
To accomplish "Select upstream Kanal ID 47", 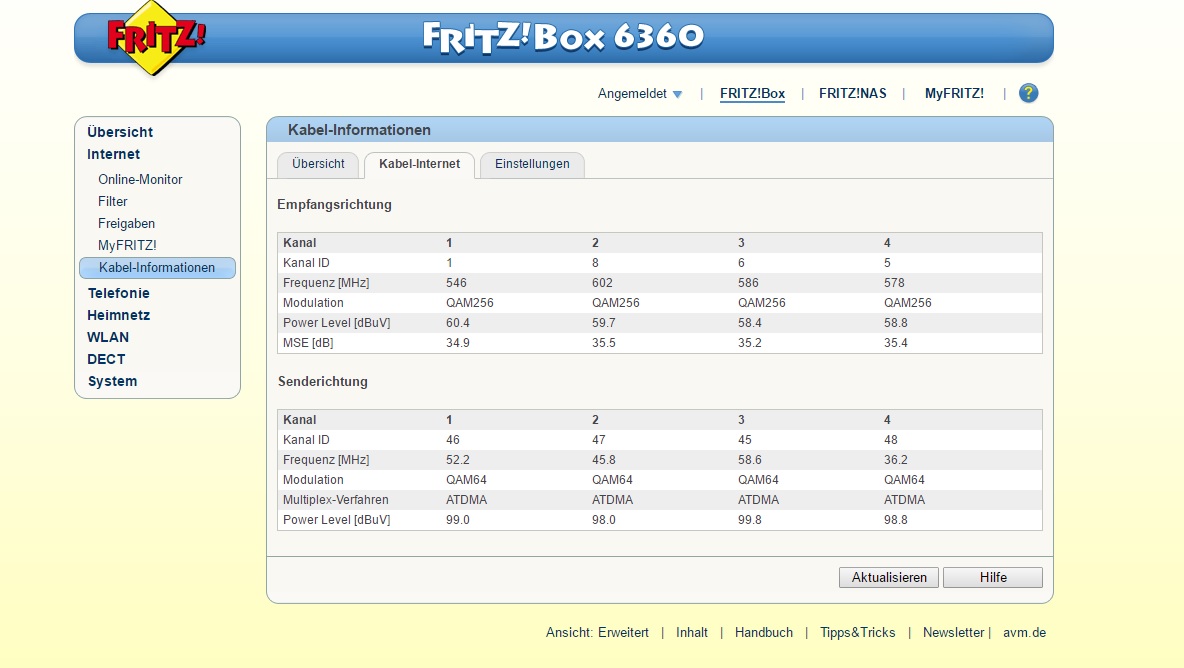I will click(599, 440).
